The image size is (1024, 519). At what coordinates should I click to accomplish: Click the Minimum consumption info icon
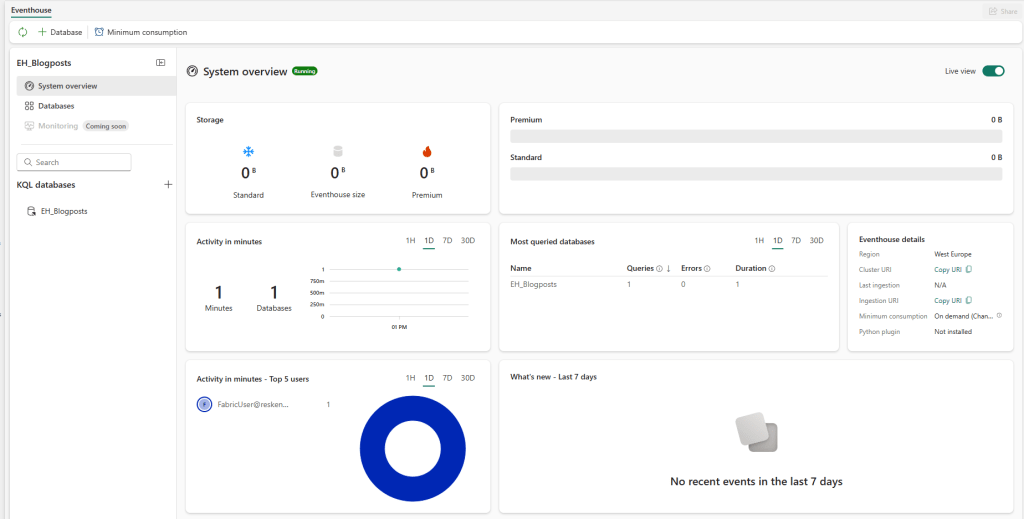(999, 315)
